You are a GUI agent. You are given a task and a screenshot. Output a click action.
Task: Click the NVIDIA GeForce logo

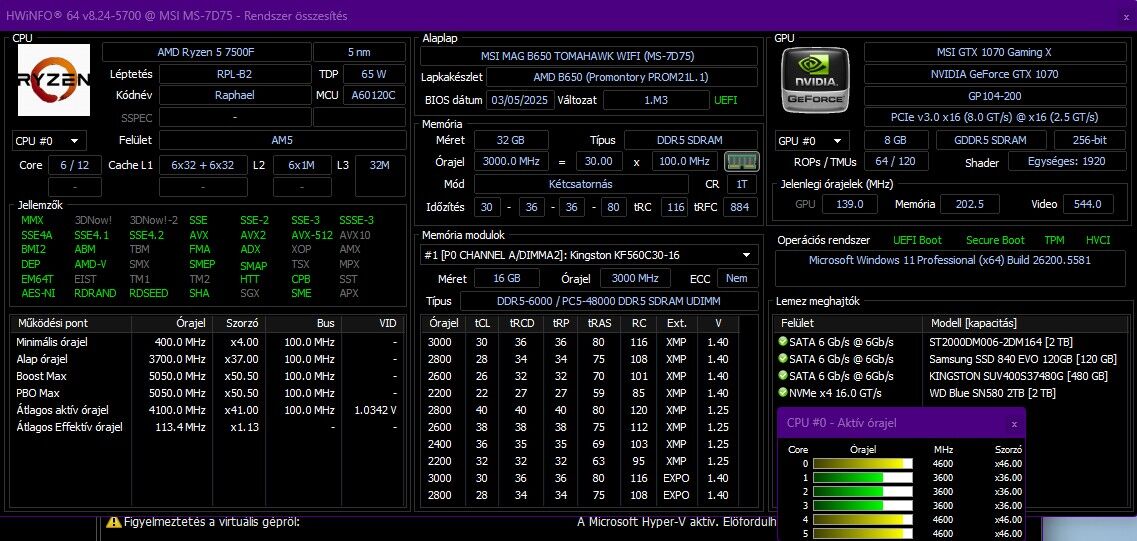point(815,80)
